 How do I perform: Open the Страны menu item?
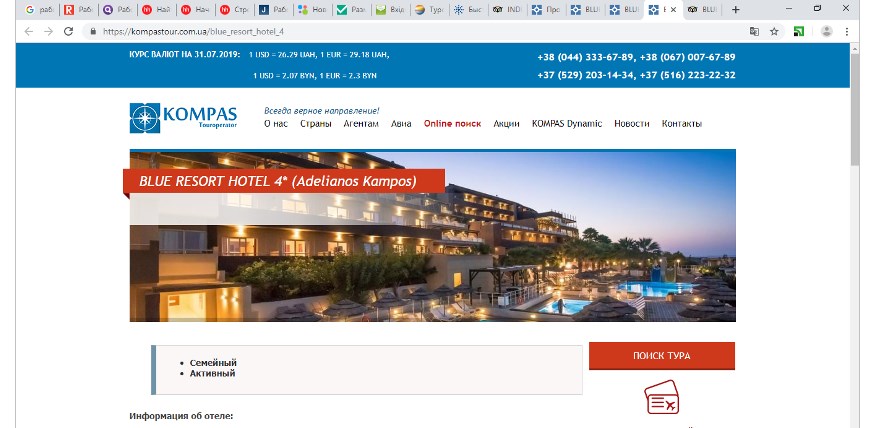coord(316,124)
